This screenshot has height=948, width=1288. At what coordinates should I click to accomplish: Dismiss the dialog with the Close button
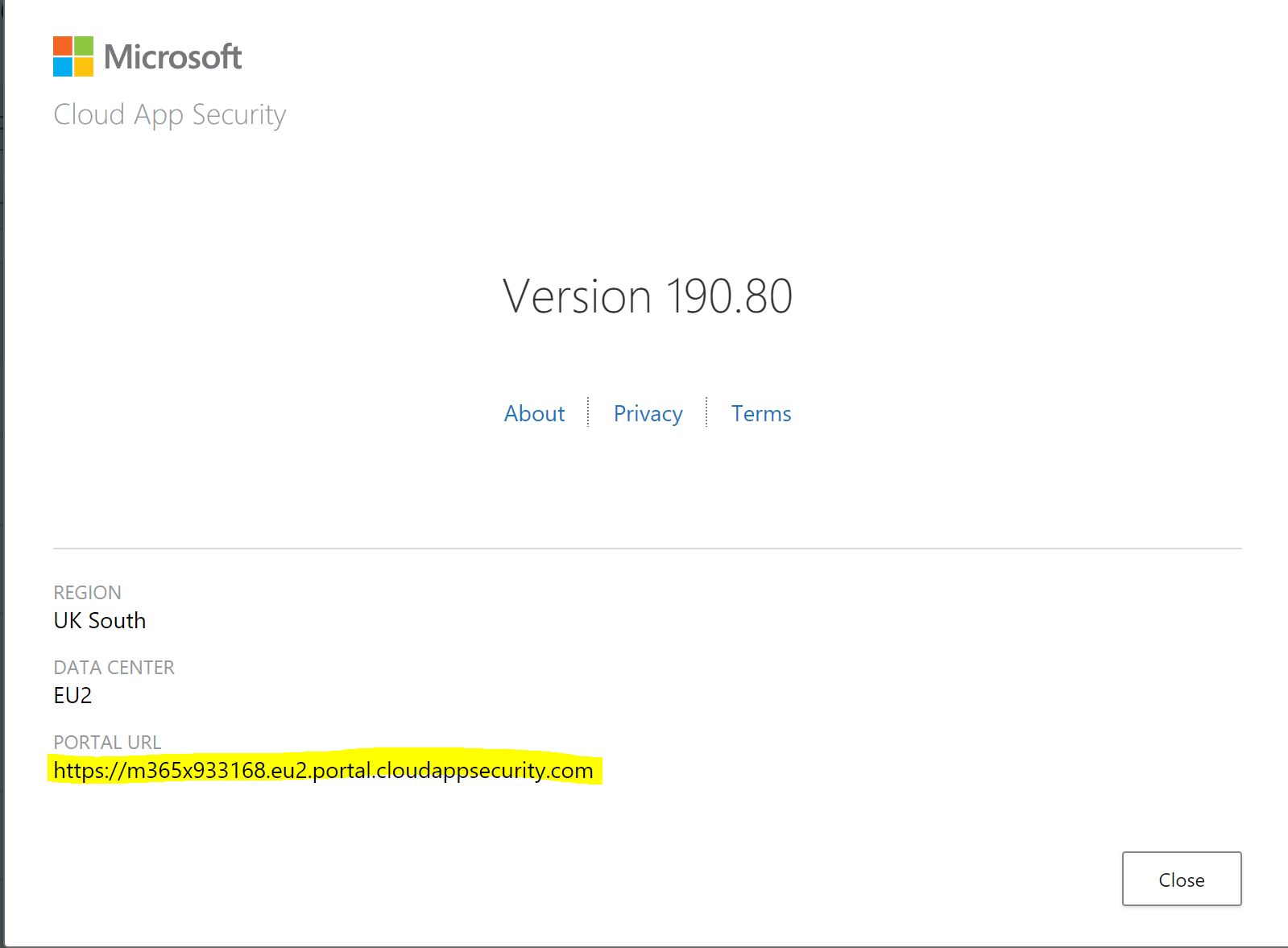coord(1182,879)
